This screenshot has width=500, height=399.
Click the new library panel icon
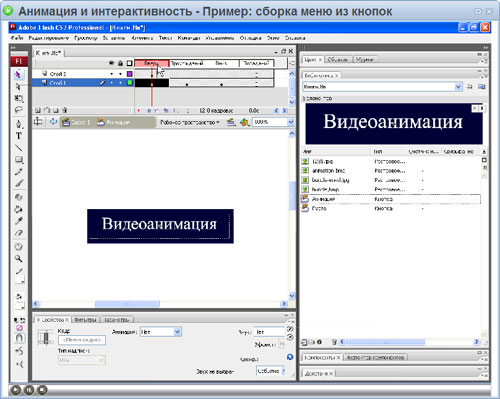[481, 87]
